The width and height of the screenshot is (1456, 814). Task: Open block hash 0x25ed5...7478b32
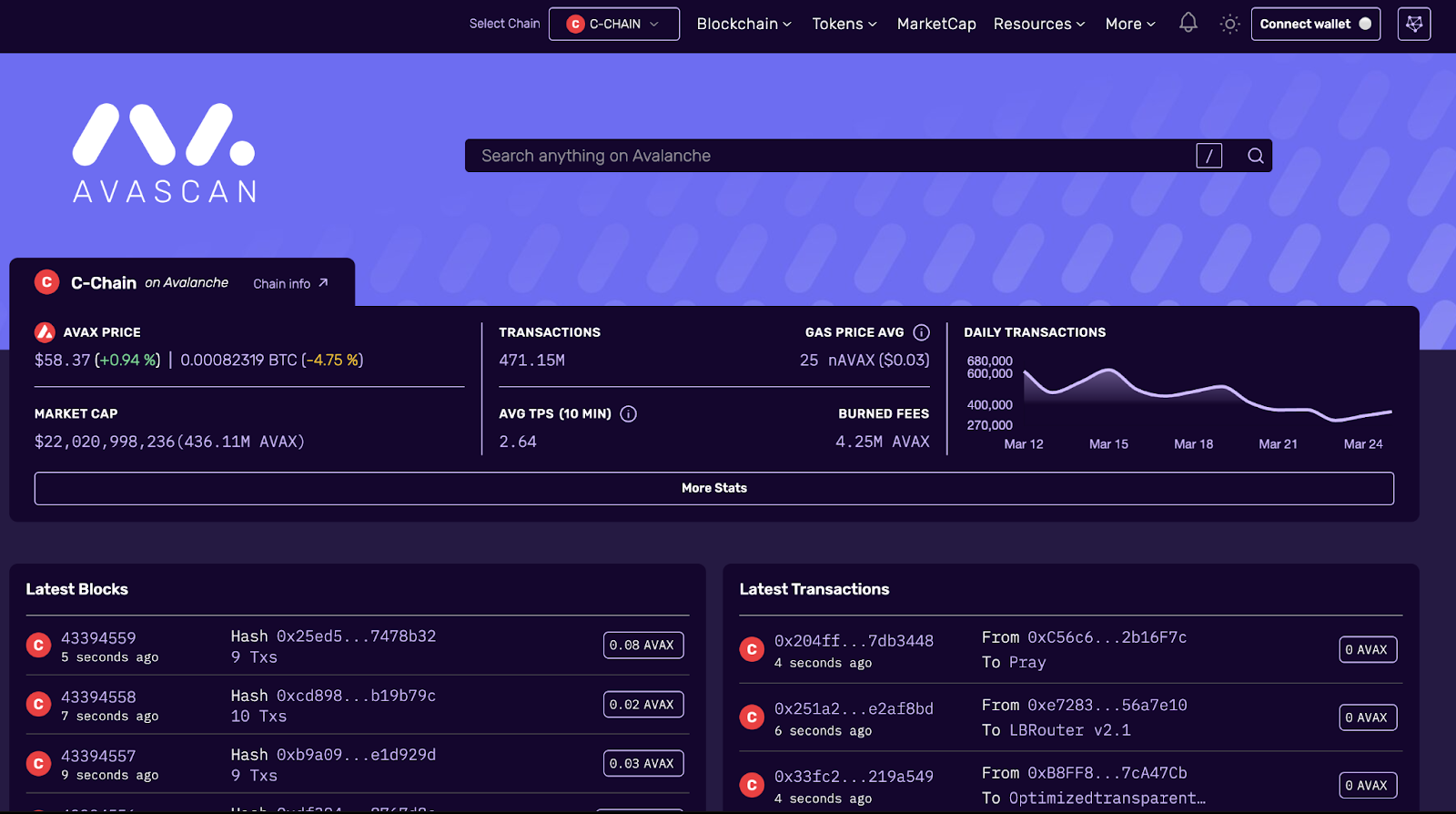356,636
